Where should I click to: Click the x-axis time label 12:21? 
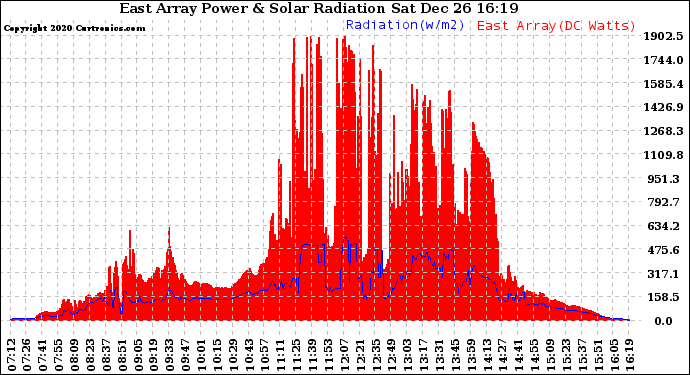click(x=360, y=355)
